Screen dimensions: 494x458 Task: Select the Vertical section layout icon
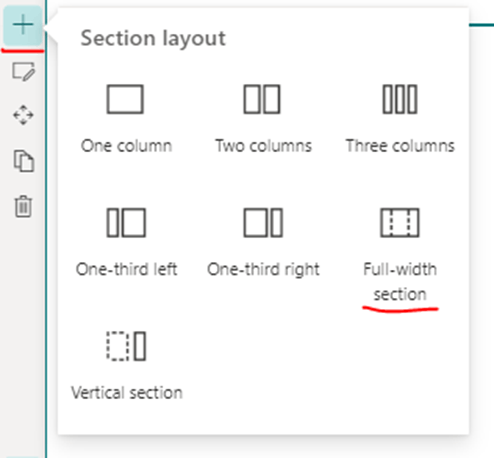tap(126, 346)
